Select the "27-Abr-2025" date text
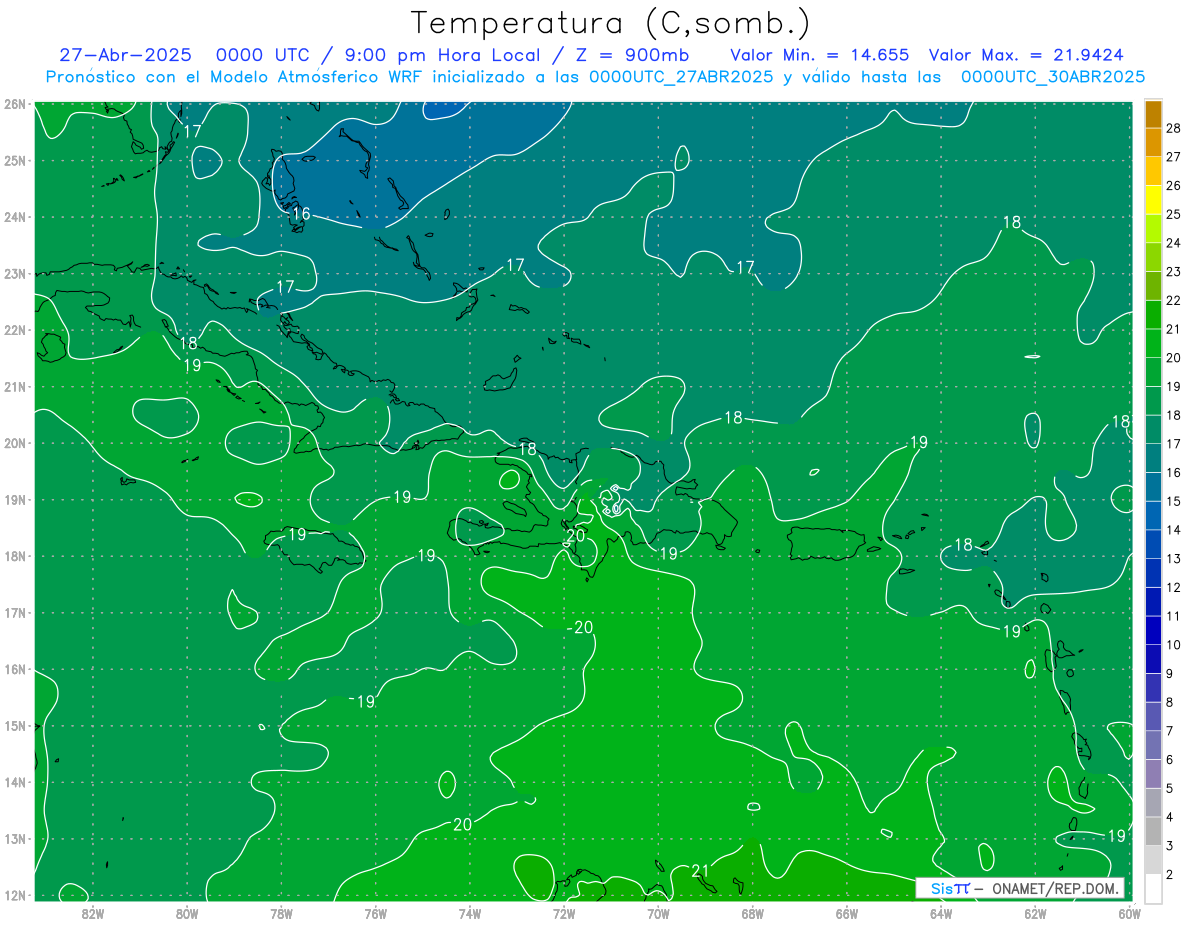 tap(125, 55)
